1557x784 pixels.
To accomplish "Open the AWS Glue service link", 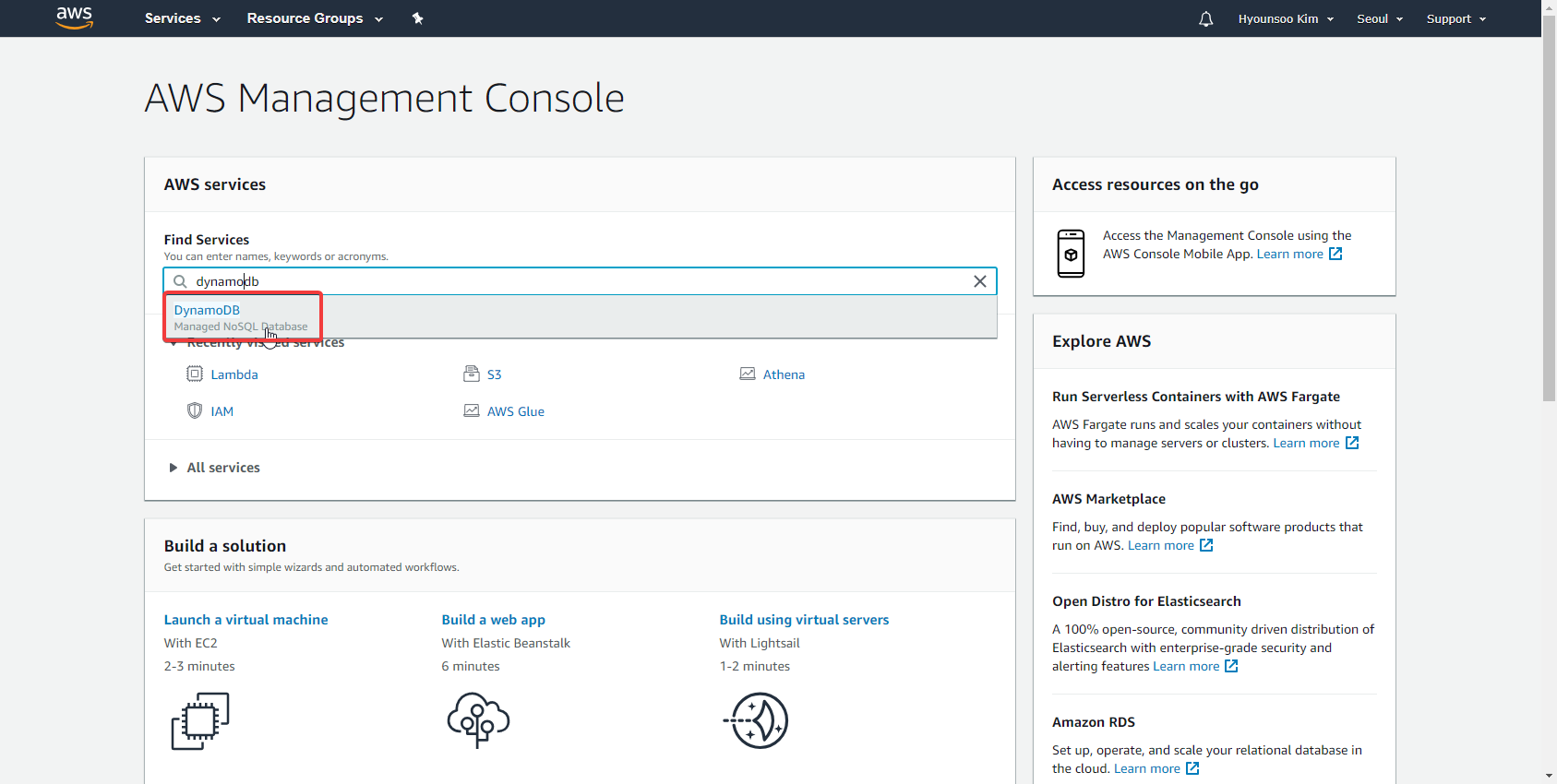I will 516,411.
